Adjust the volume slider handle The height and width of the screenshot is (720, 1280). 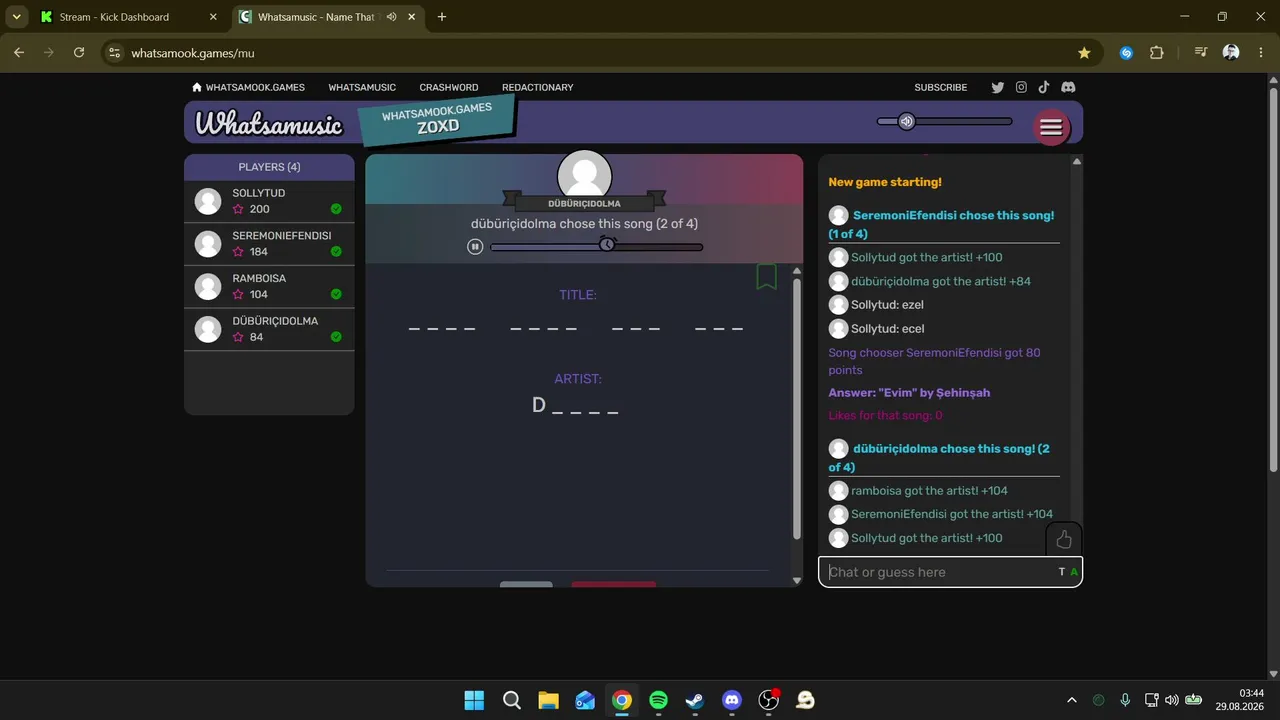[x=906, y=121]
